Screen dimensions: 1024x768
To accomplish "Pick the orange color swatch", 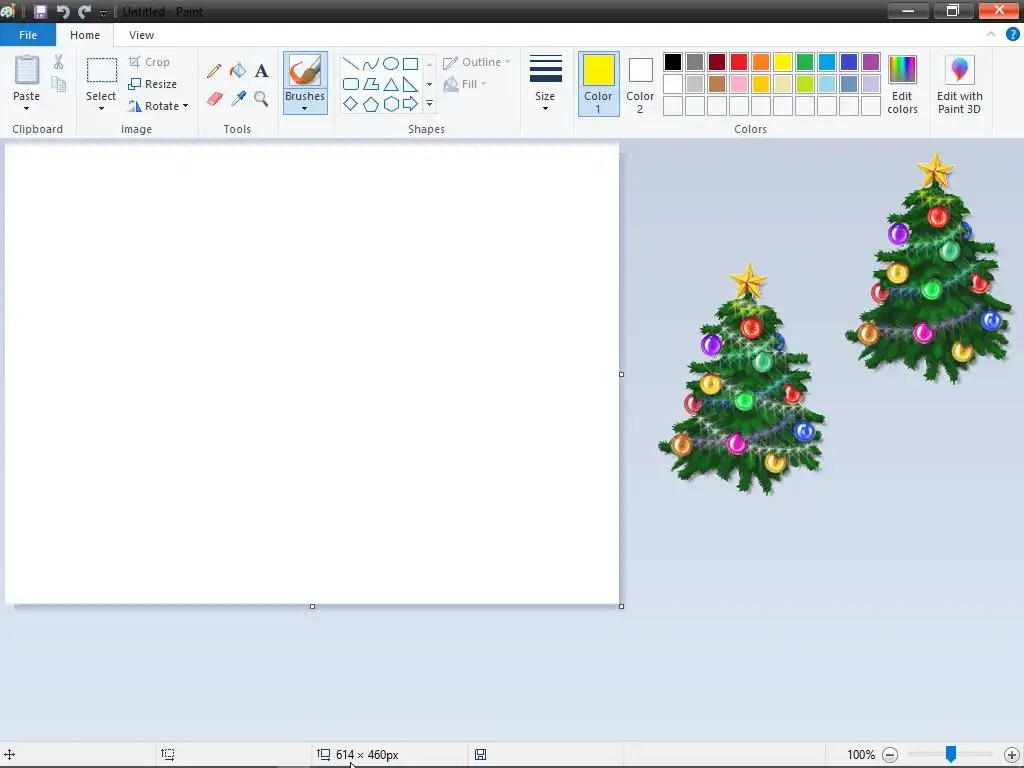I will click(x=761, y=62).
